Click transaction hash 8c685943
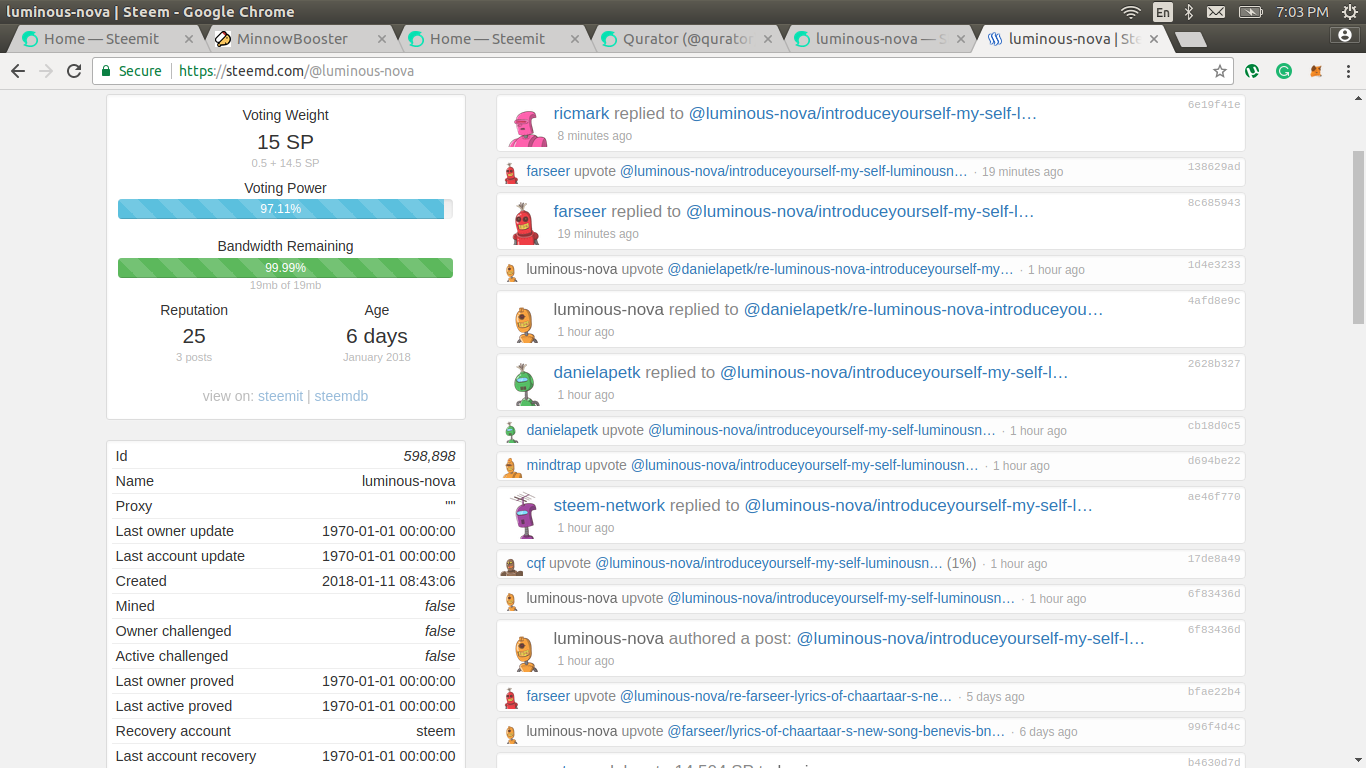The image size is (1366, 768). click(1214, 202)
